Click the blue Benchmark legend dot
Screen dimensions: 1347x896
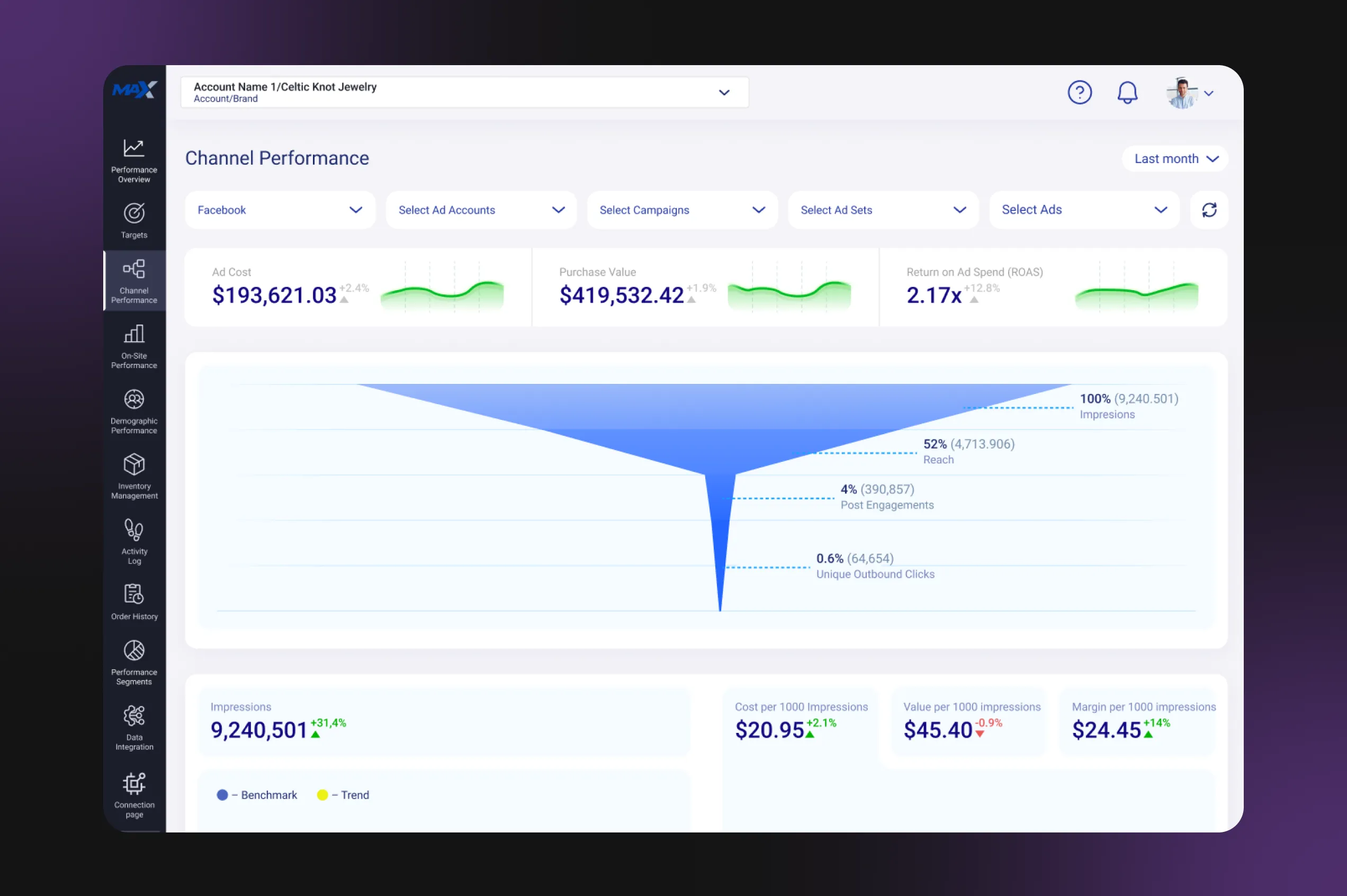(222, 795)
